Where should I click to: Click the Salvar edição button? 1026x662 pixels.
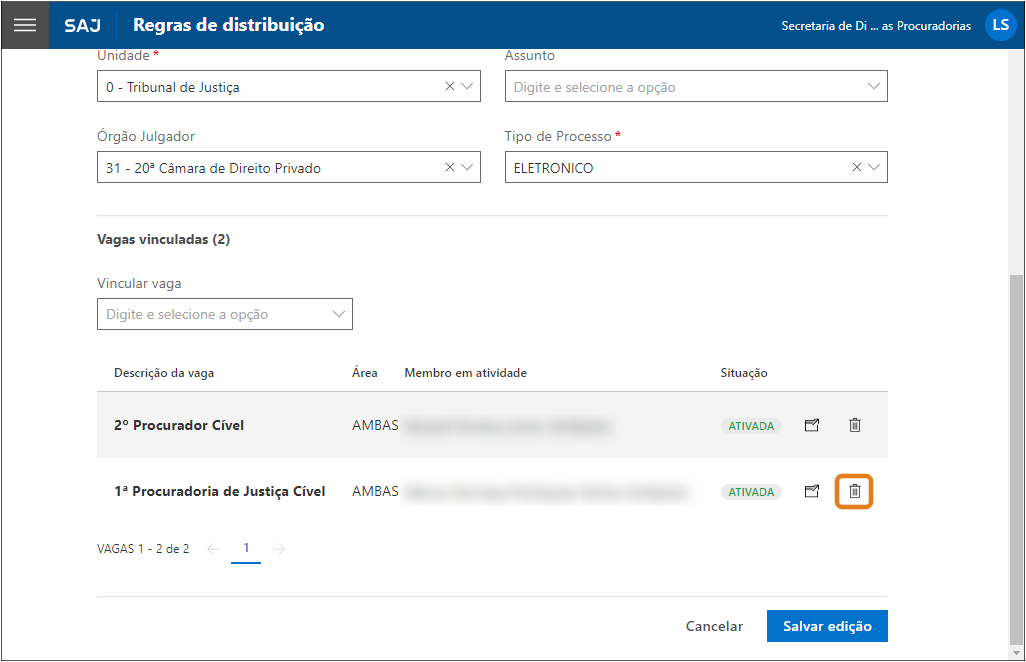pyautogui.click(x=827, y=626)
